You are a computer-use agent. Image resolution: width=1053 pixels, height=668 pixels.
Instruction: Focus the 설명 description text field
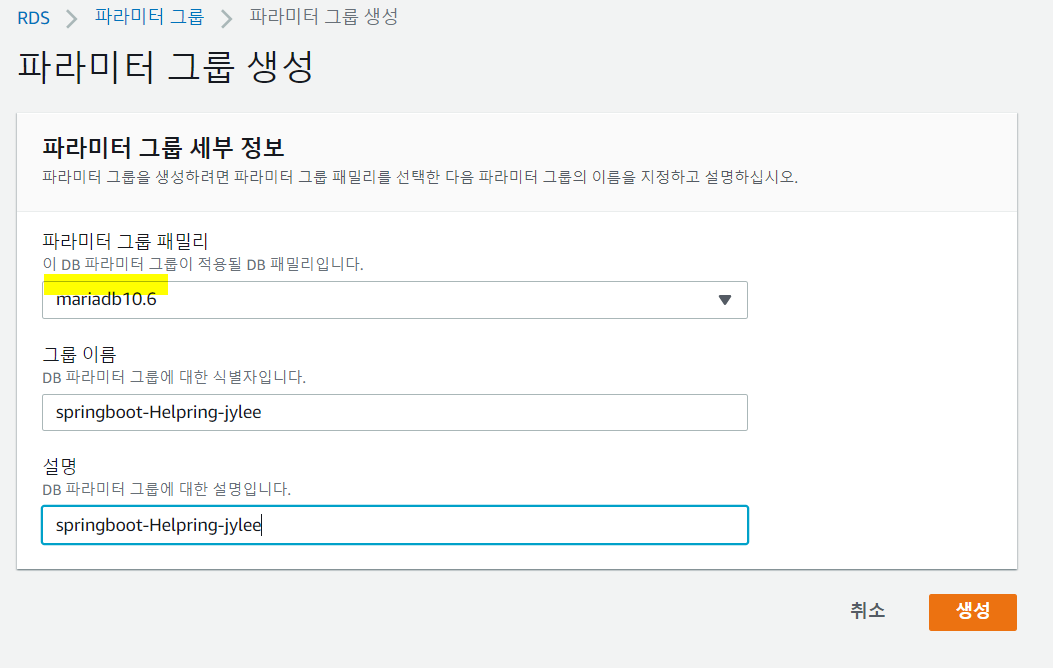[395, 525]
